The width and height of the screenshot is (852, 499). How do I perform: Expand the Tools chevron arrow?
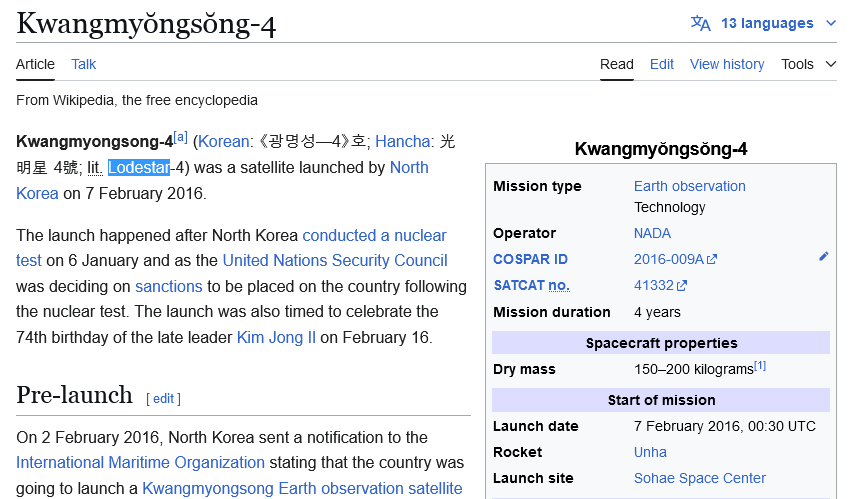pyautogui.click(x=831, y=64)
